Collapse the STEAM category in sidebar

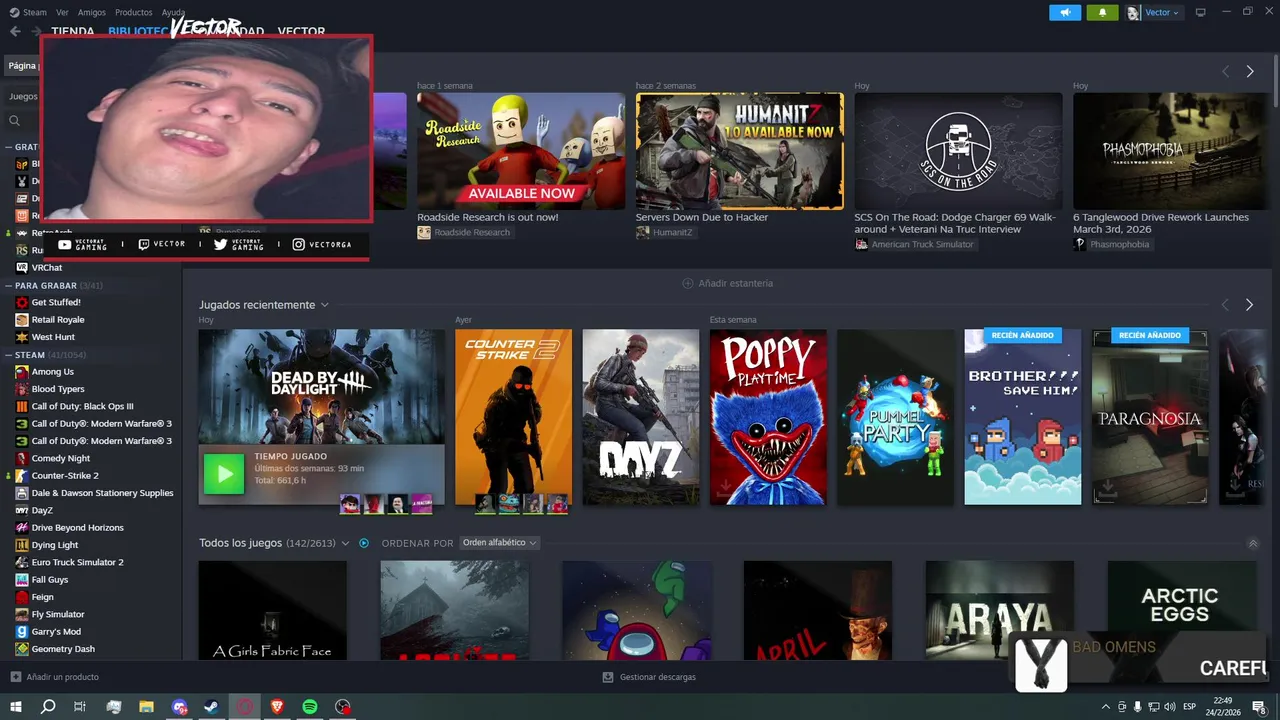click(9, 354)
